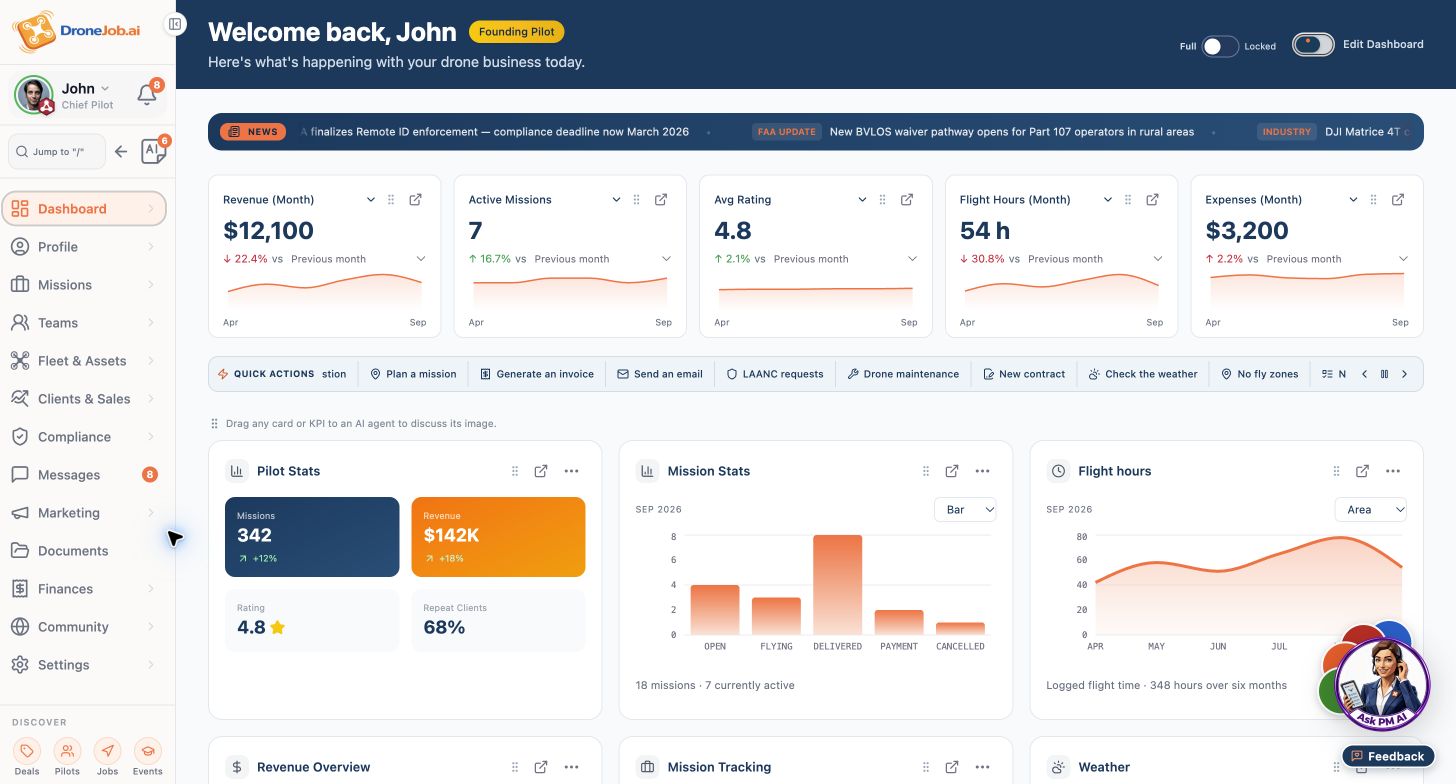Expand Previous month comparison in Expenses card
The image size is (1456, 784).
click(1403, 259)
